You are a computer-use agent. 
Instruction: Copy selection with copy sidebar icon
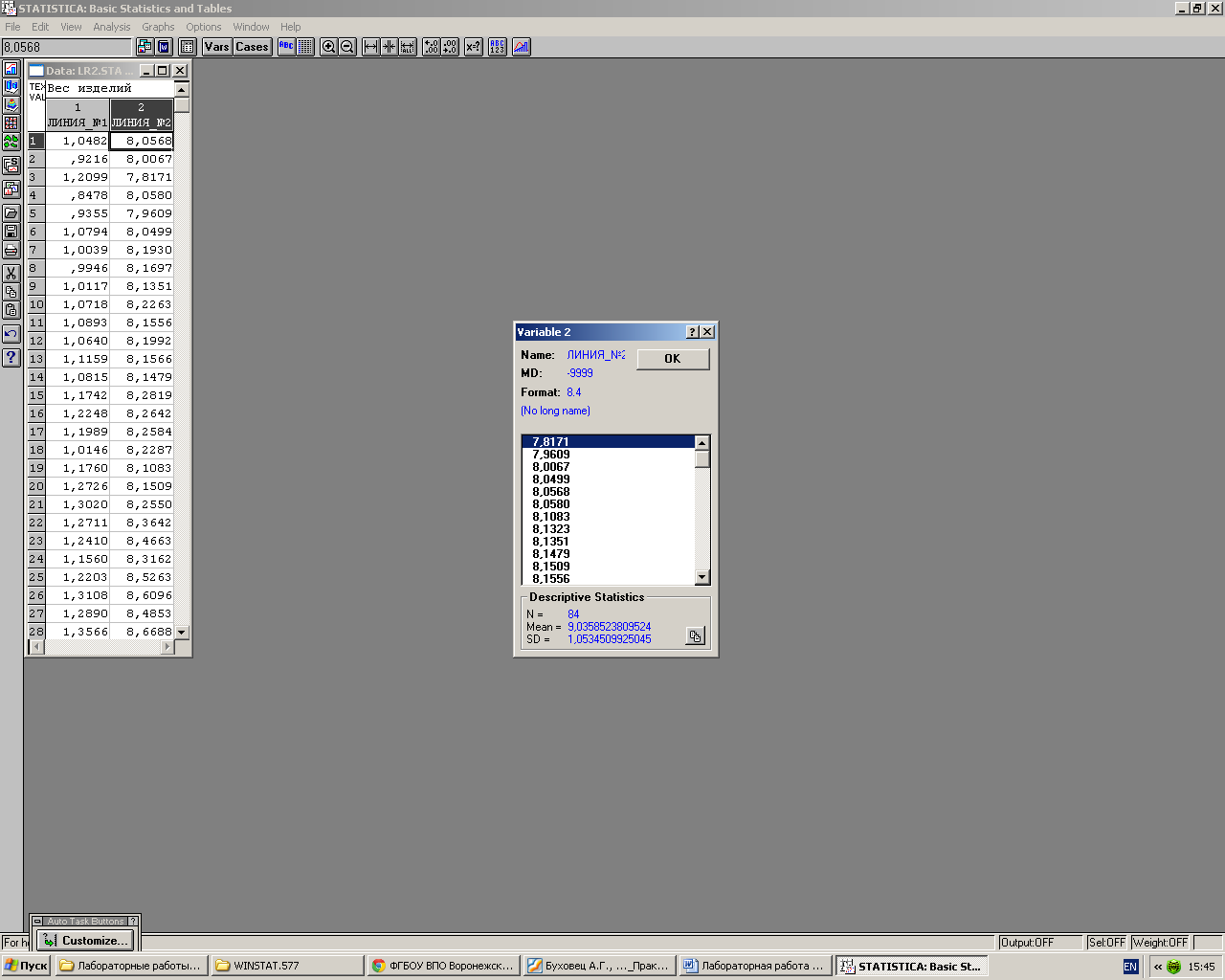tap(11, 292)
